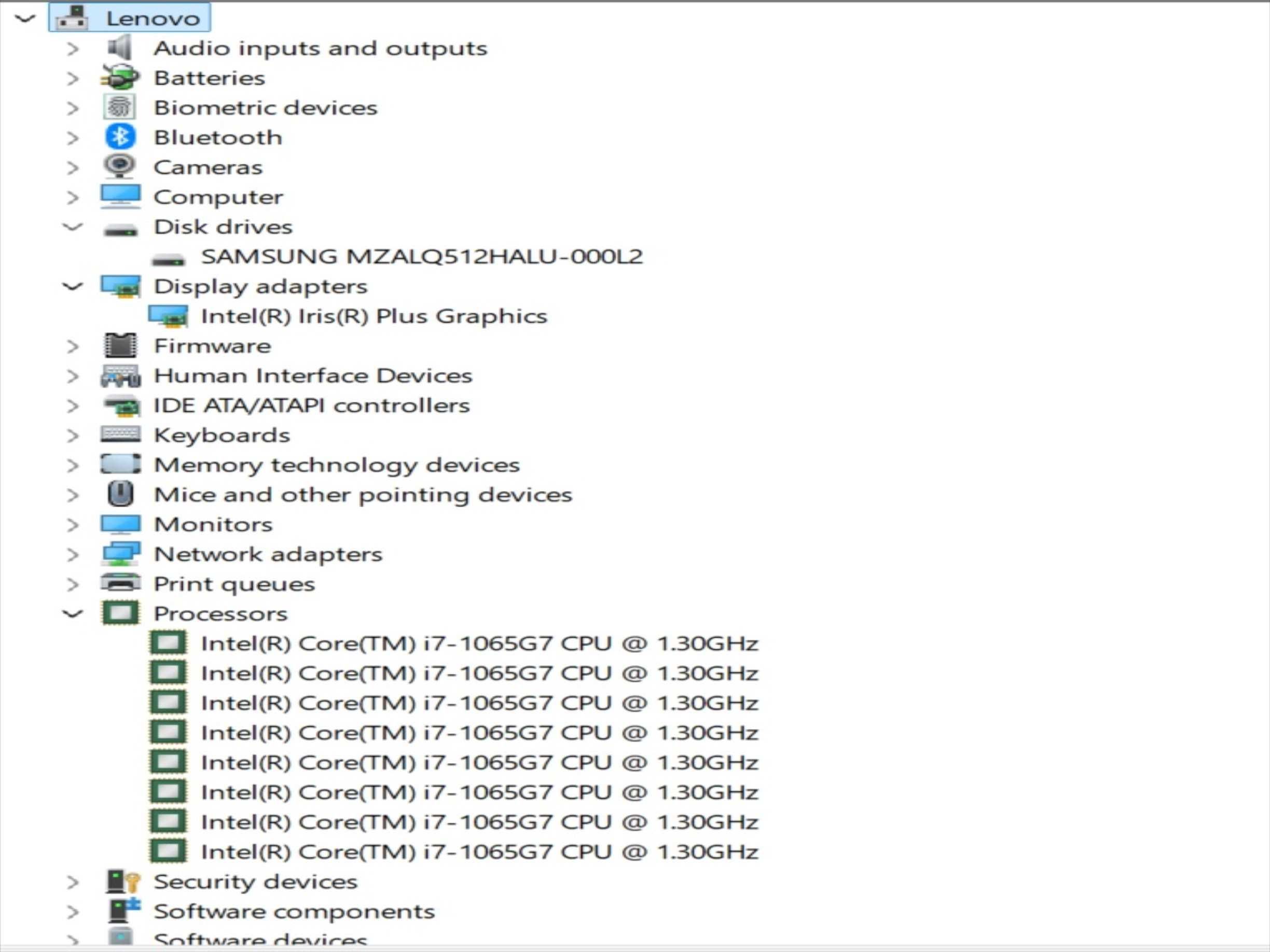1270x952 pixels.
Task: Click the Lenovo computer root icon
Action: click(72, 18)
